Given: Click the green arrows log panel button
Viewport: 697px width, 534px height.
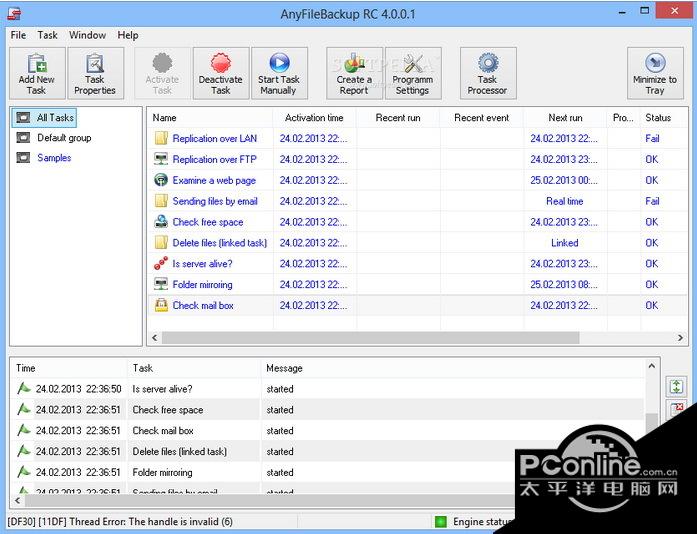Looking at the screenshot, I should (x=676, y=386).
